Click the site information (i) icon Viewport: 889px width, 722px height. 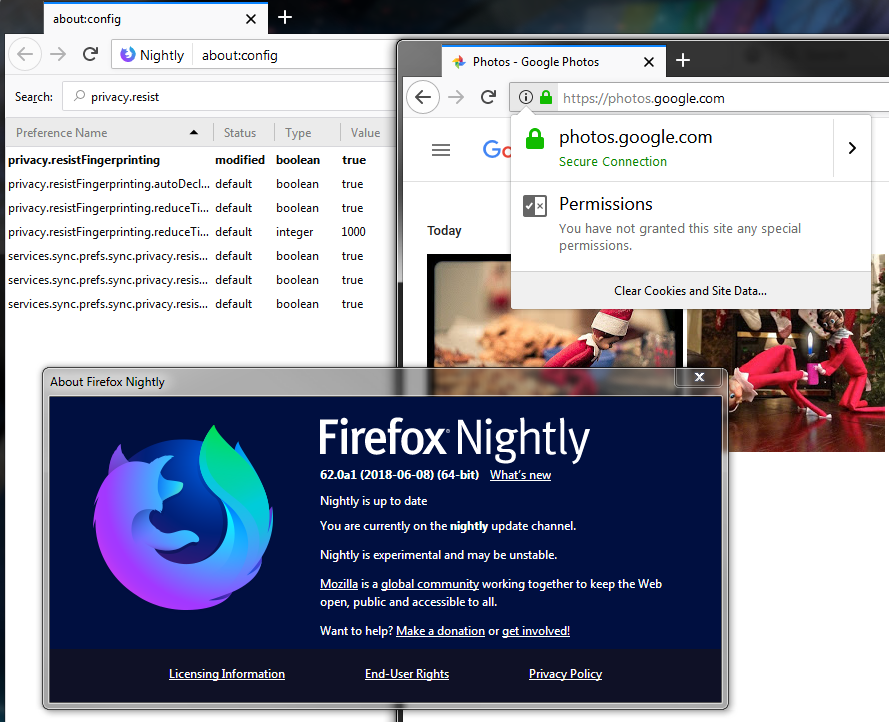click(x=526, y=98)
